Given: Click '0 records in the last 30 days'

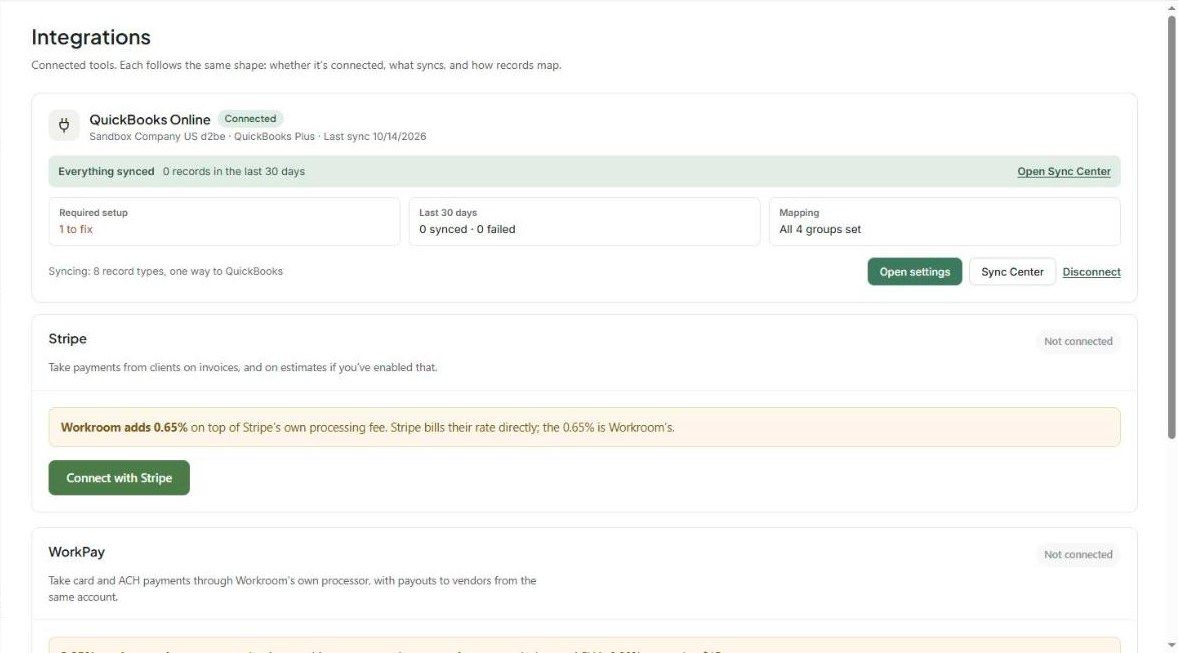Looking at the screenshot, I should pyautogui.click(x=234, y=171).
